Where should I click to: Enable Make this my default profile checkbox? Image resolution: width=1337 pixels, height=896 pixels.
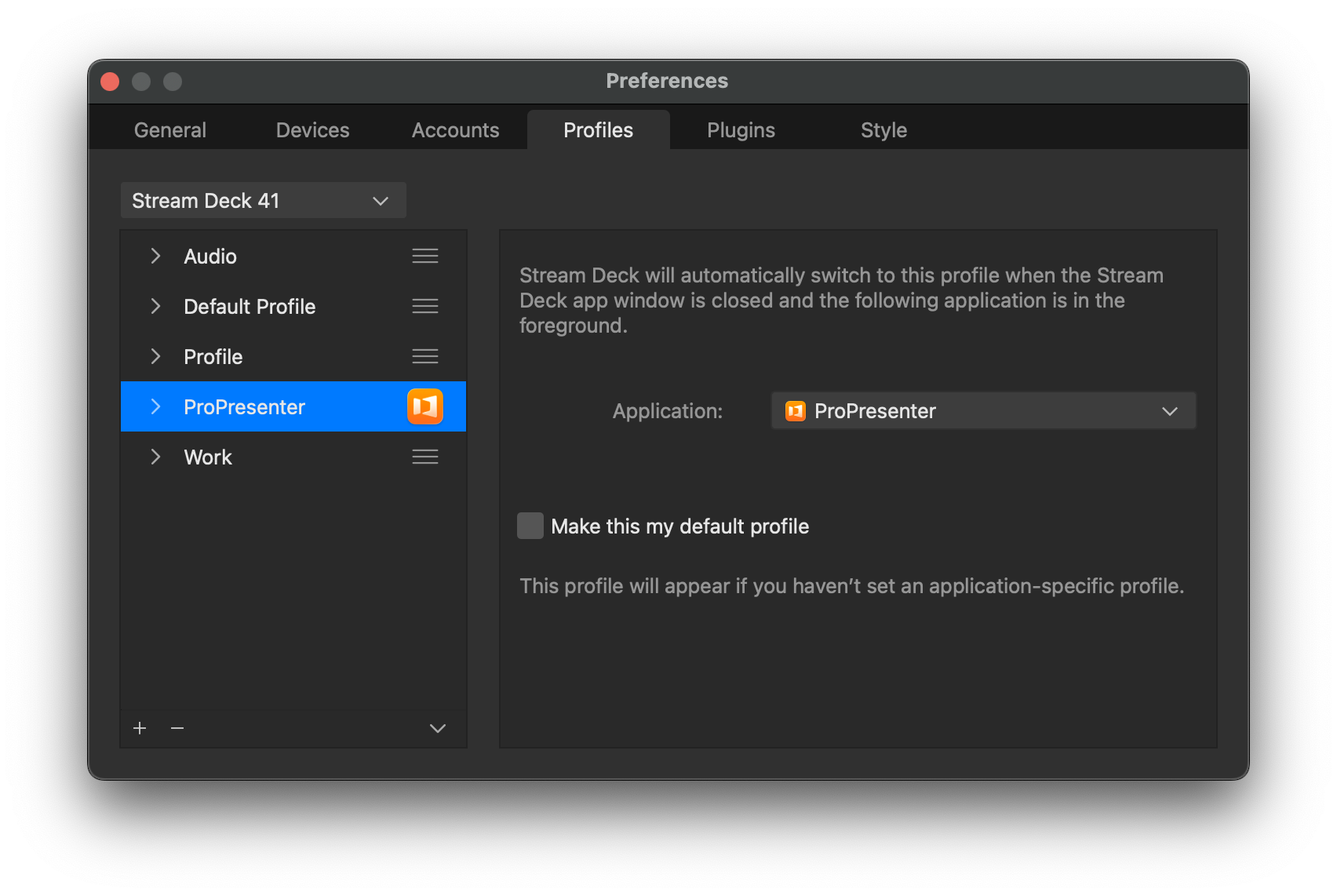[530, 526]
